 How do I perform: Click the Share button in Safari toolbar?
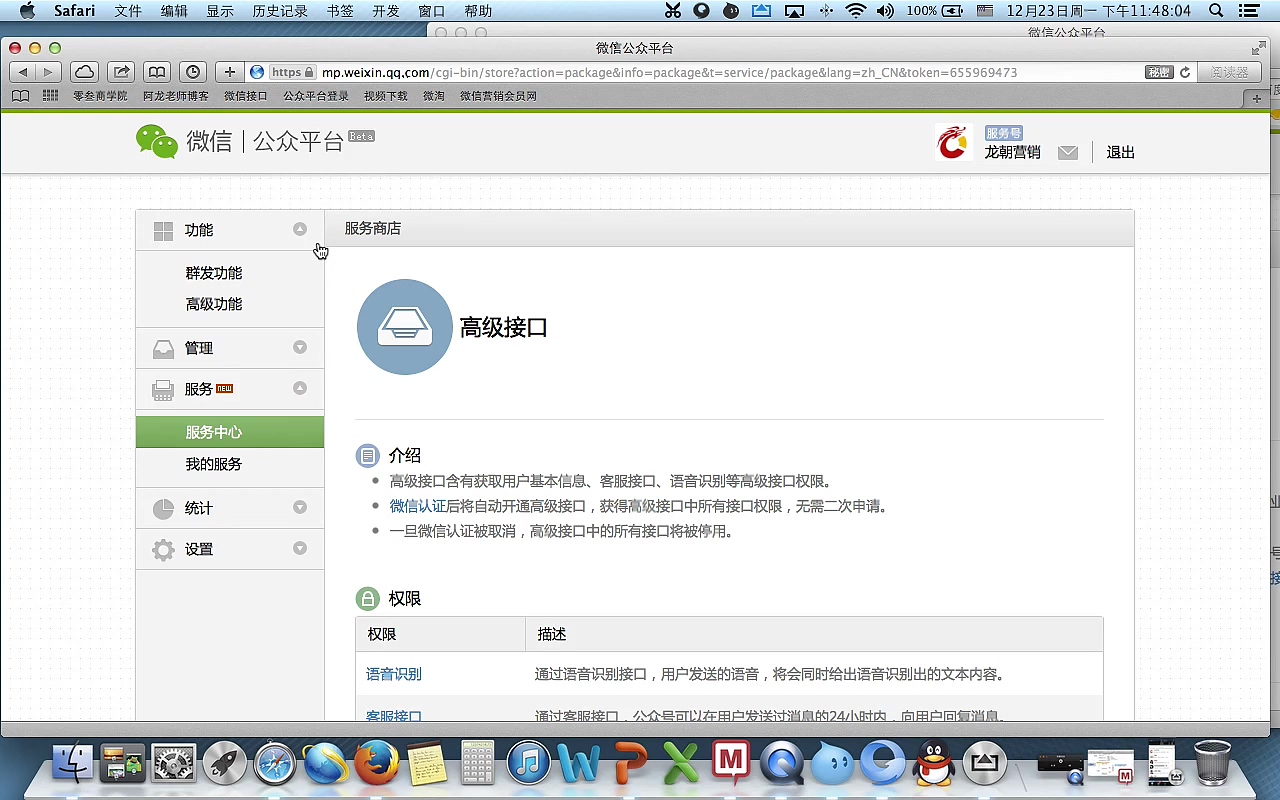(121, 72)
